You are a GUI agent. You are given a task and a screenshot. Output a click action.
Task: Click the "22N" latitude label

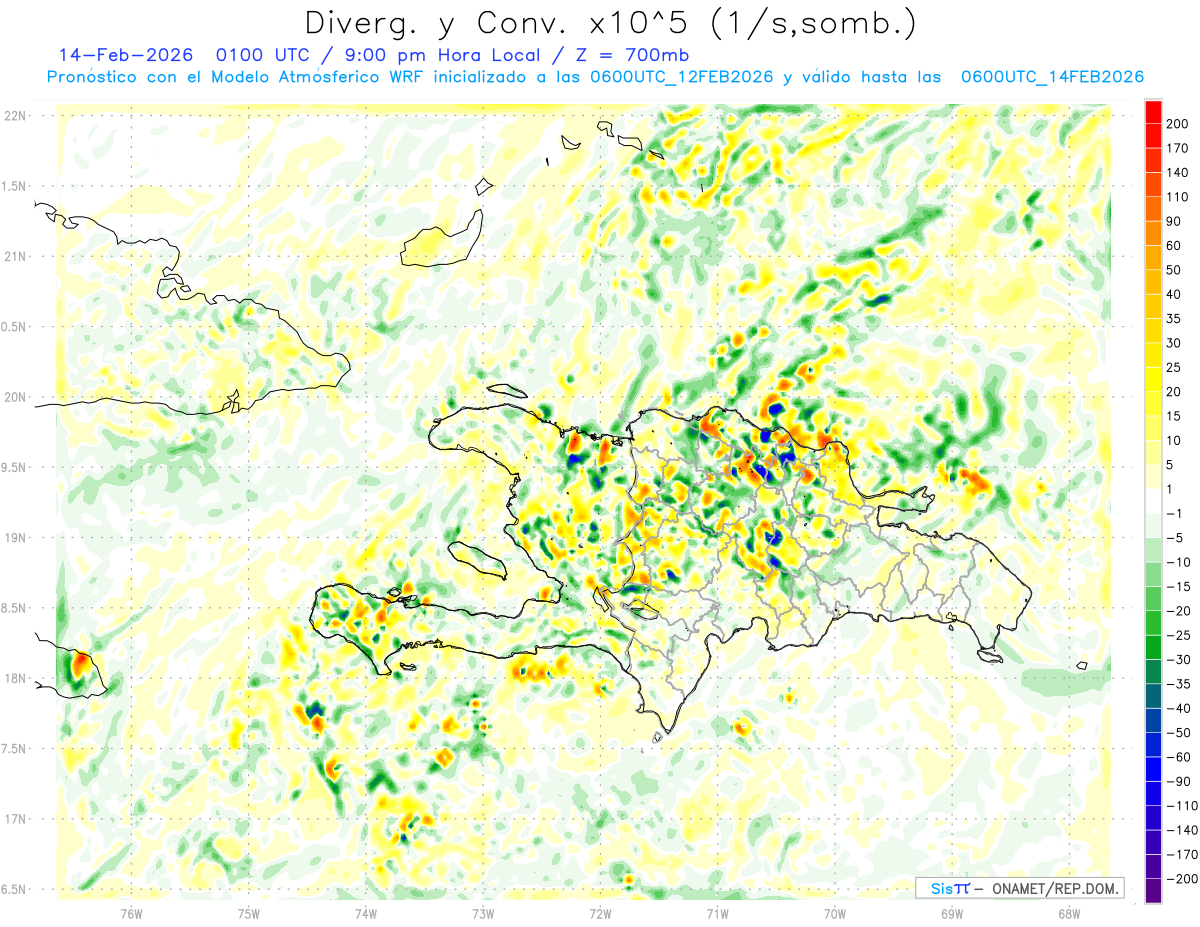pyautogui.click(x=15, y=116)
